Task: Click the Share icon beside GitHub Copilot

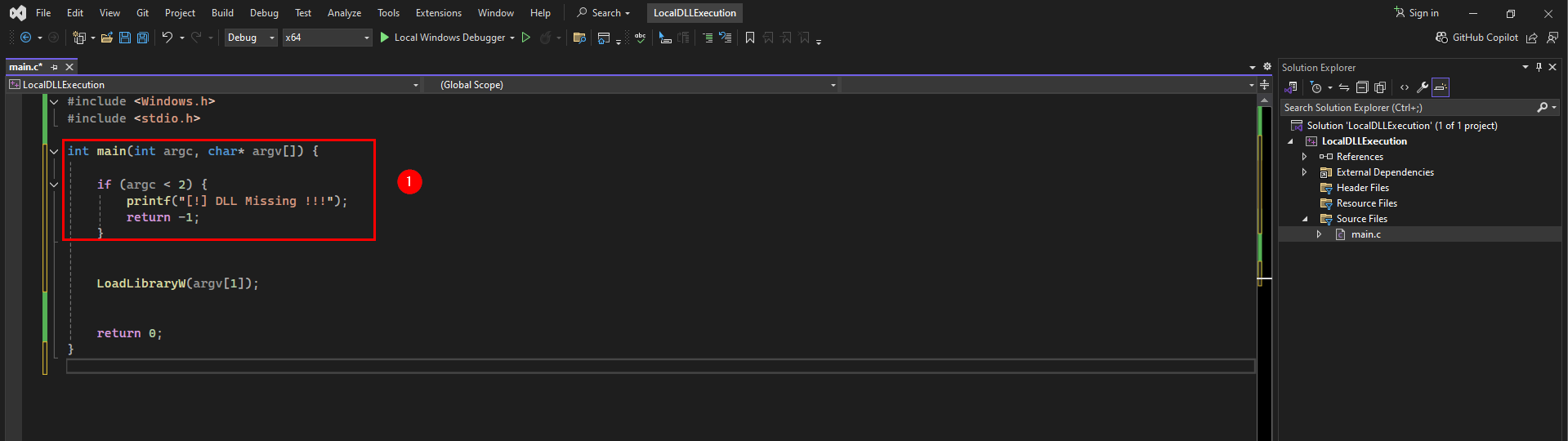Action: point(1532,38)
